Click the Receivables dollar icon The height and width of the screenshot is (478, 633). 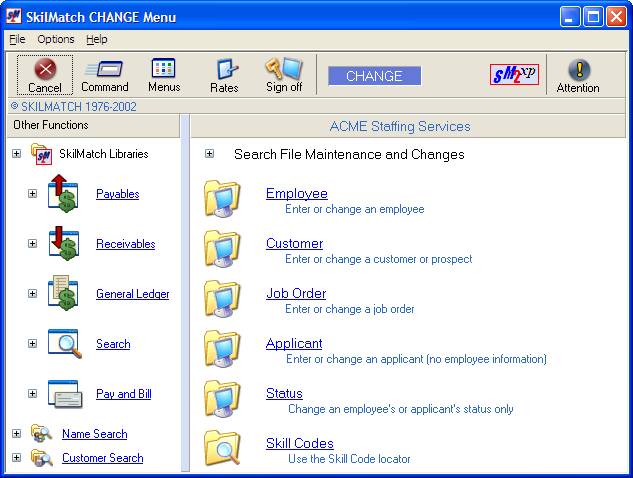pos(63,243)
